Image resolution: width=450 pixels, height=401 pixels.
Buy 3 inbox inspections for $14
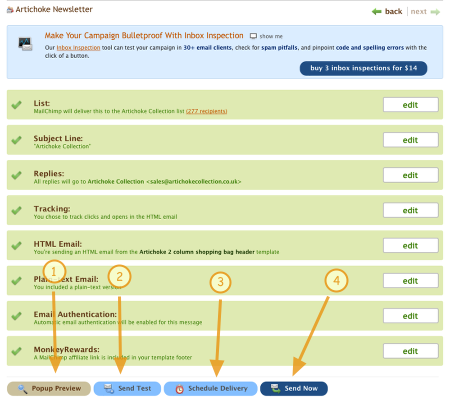pos(363,68)
